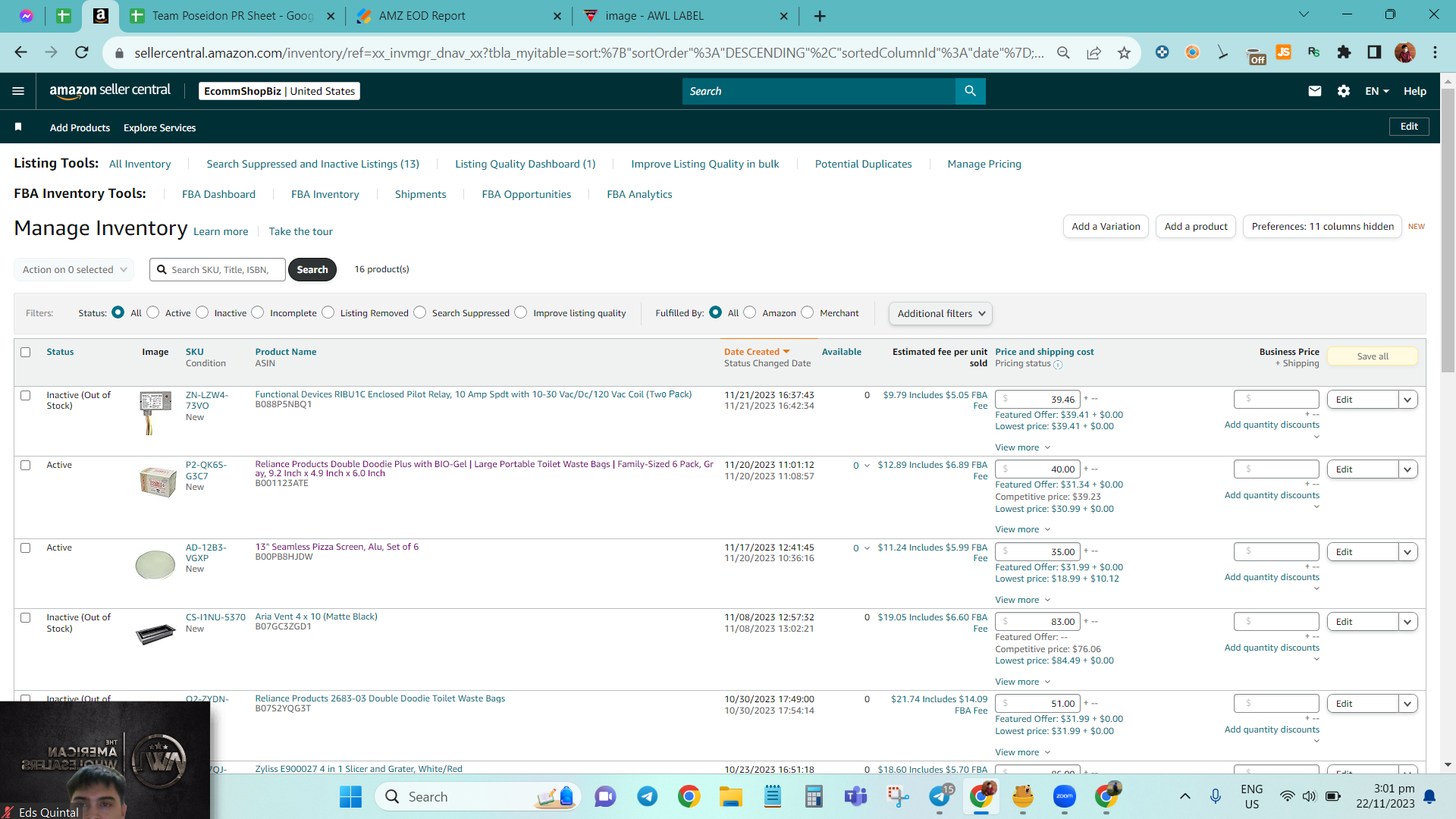Image resolution: width=1456 pixels, height=819 pixels.
Task: Tick the select-all checkbox in table header
Action: [x=26, y=352]
